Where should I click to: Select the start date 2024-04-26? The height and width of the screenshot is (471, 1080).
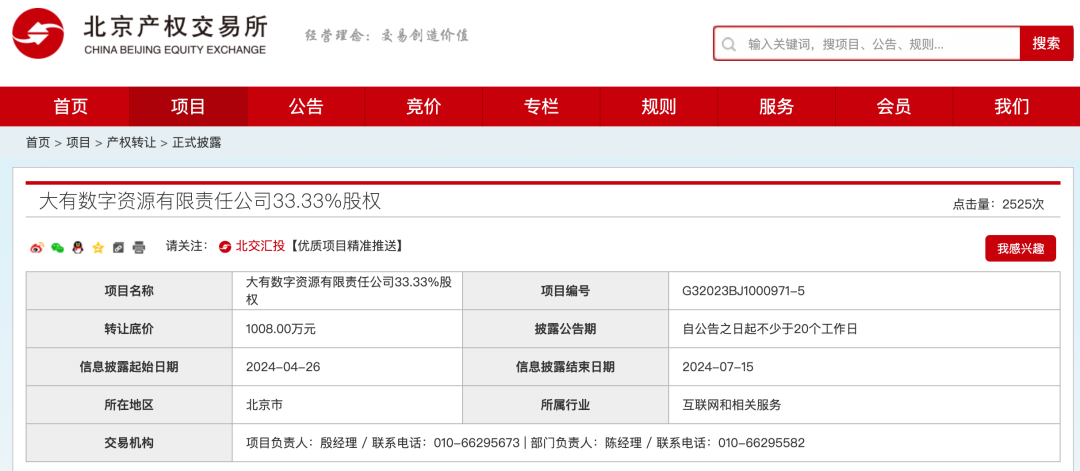[282, 367]
